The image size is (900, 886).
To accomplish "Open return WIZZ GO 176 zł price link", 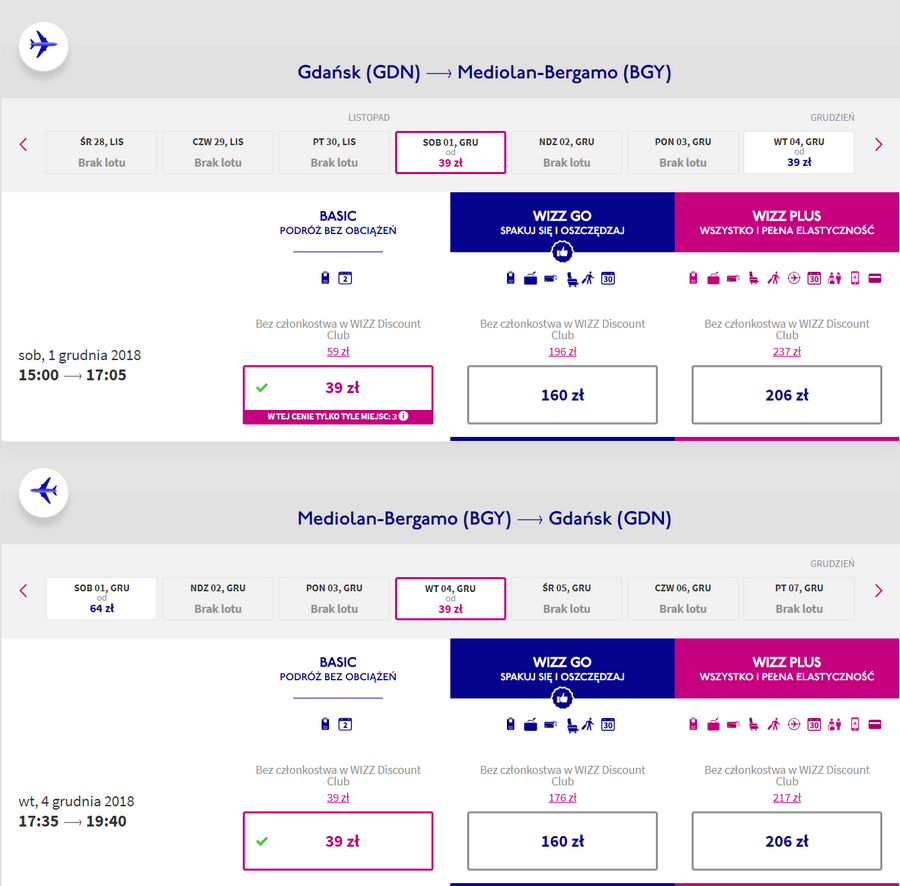I will 562,798.
